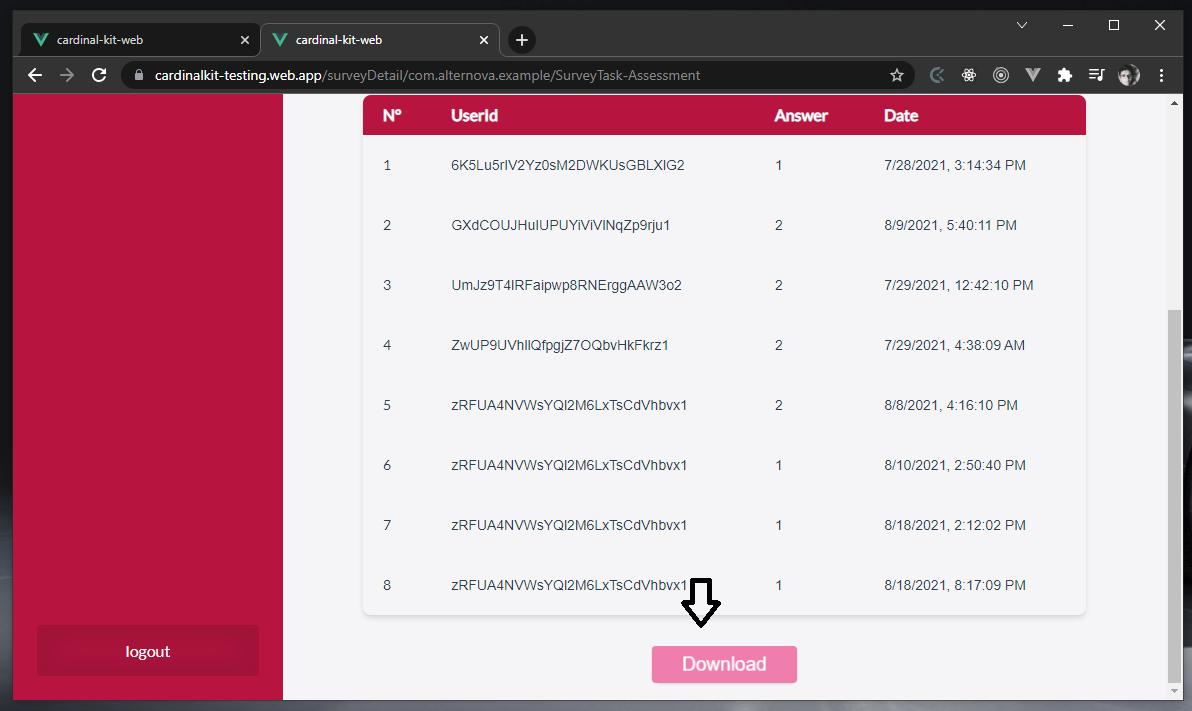Select UserId GXdCOUJHuIUPUYiViVlNqZp9rju1 in row 2
The height and width of the screenshot is (711, 1192).
pos(560,225)
